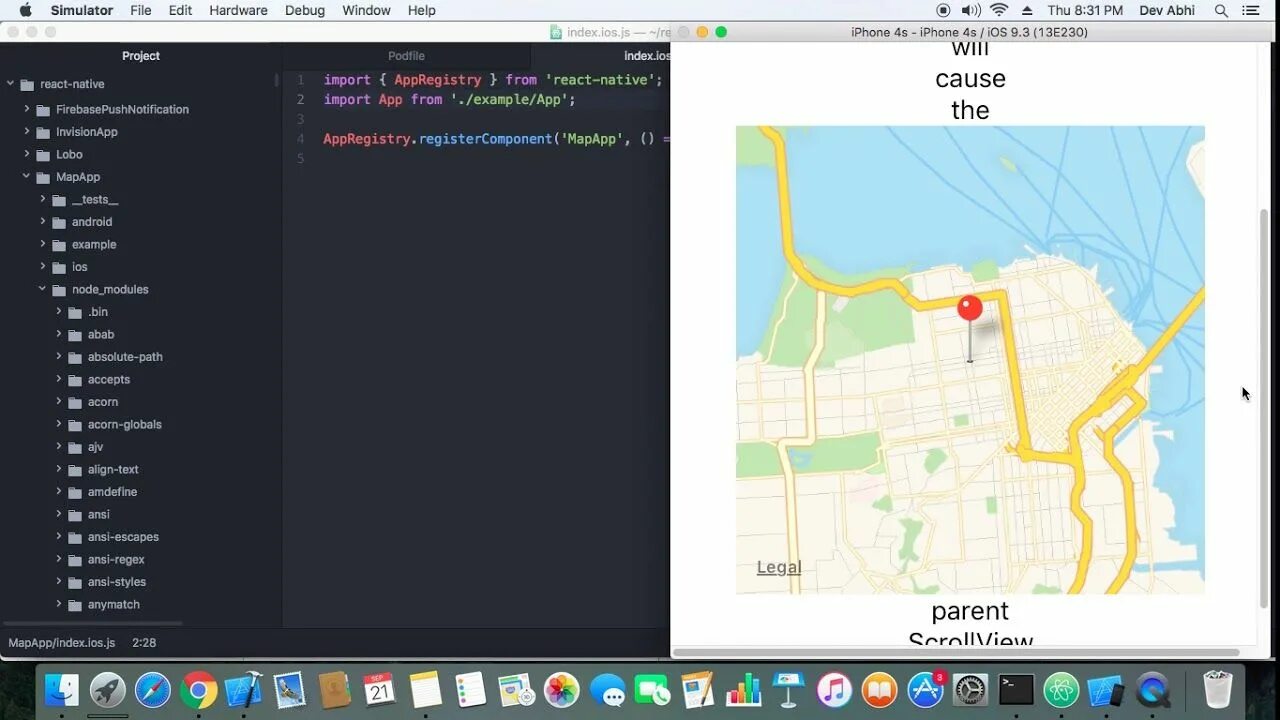The height and width of the screenshot is (720, 1280).
Task: Open QuickTime Player in the dock
Action: 1152,690
